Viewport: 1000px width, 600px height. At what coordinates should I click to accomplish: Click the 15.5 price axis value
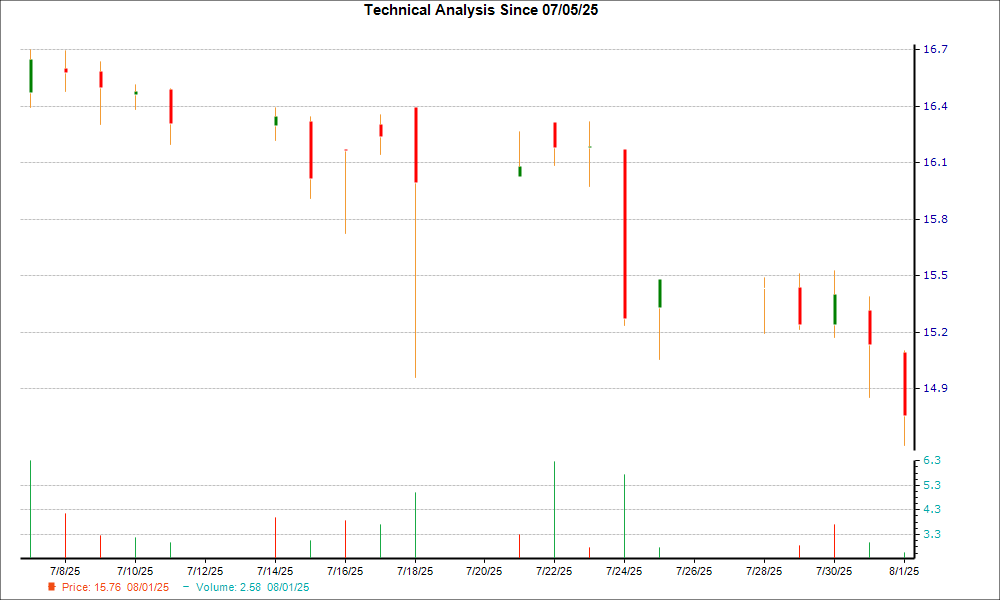(936, 275)
